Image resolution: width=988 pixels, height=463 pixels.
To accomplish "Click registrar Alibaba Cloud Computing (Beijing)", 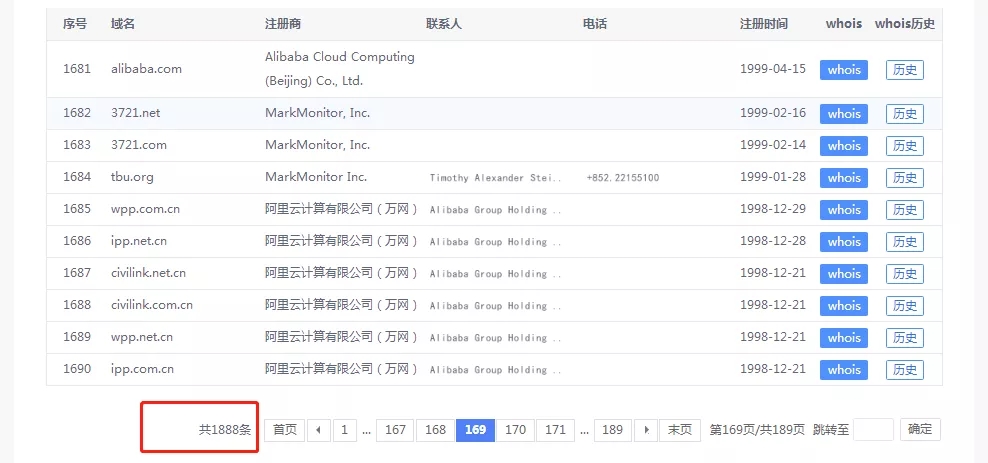I will click(340, 69).
